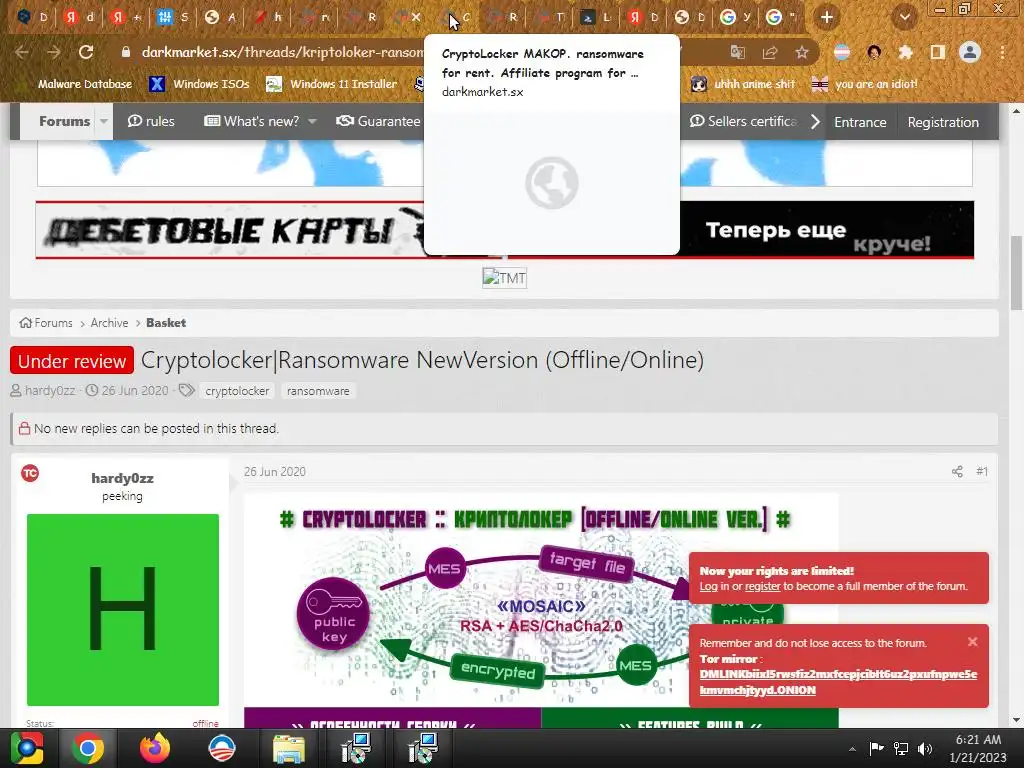Screen dimensions: 1024x768
Task: Expand the Forums dropdown arrow
Action: 104,121
